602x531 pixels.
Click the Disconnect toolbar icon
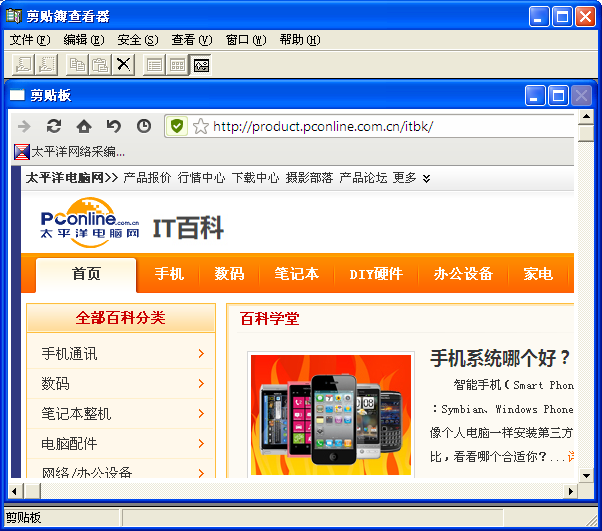pos(46,65)
